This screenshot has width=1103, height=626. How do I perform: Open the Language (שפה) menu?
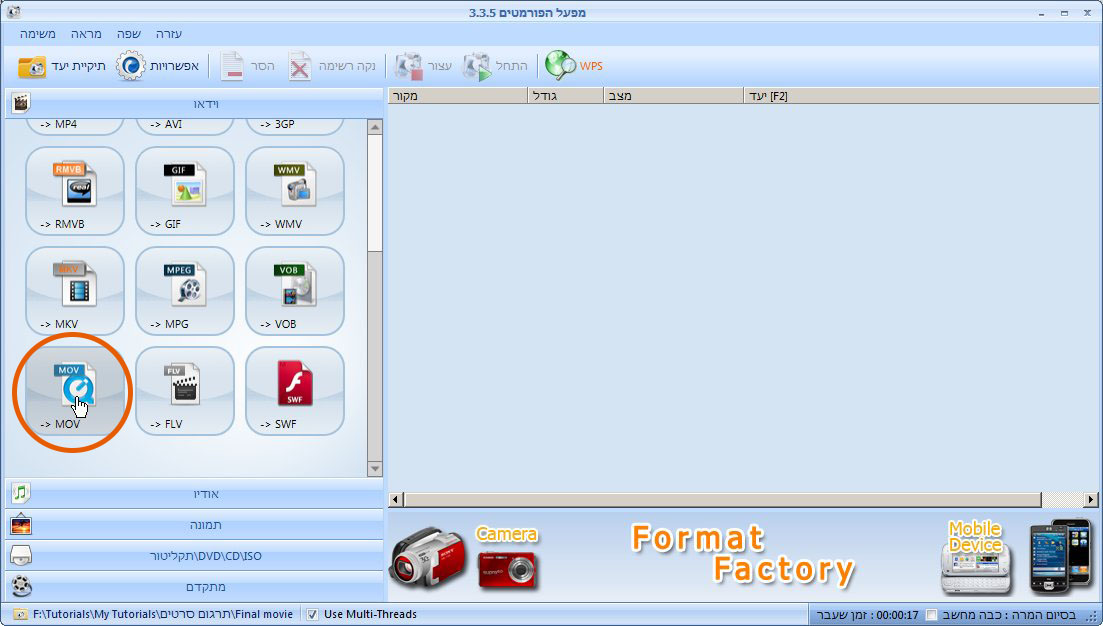coord(129,34)
